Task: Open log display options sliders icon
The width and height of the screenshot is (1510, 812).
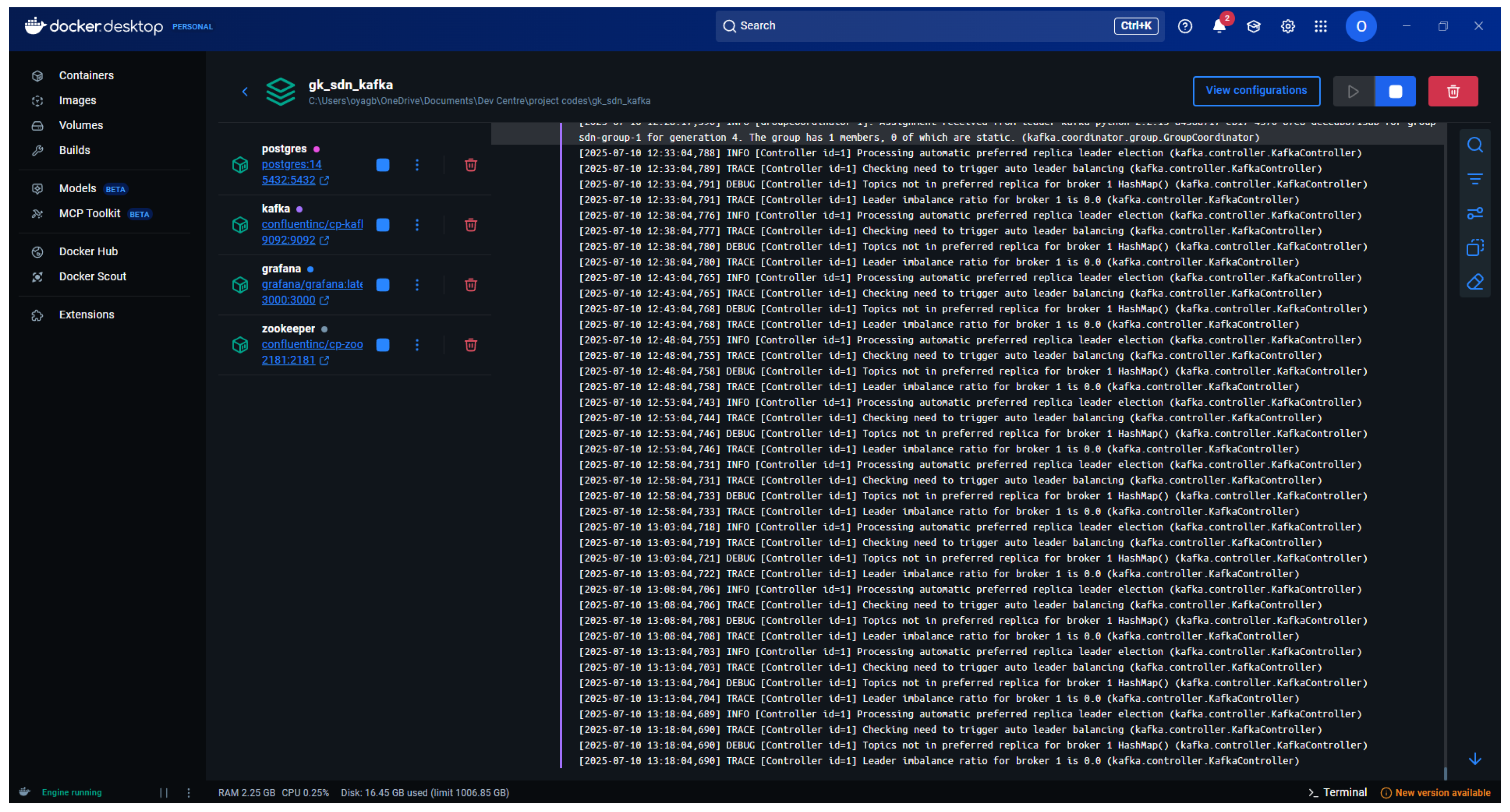Action: pyautogui.click(x=1475, y=213)
